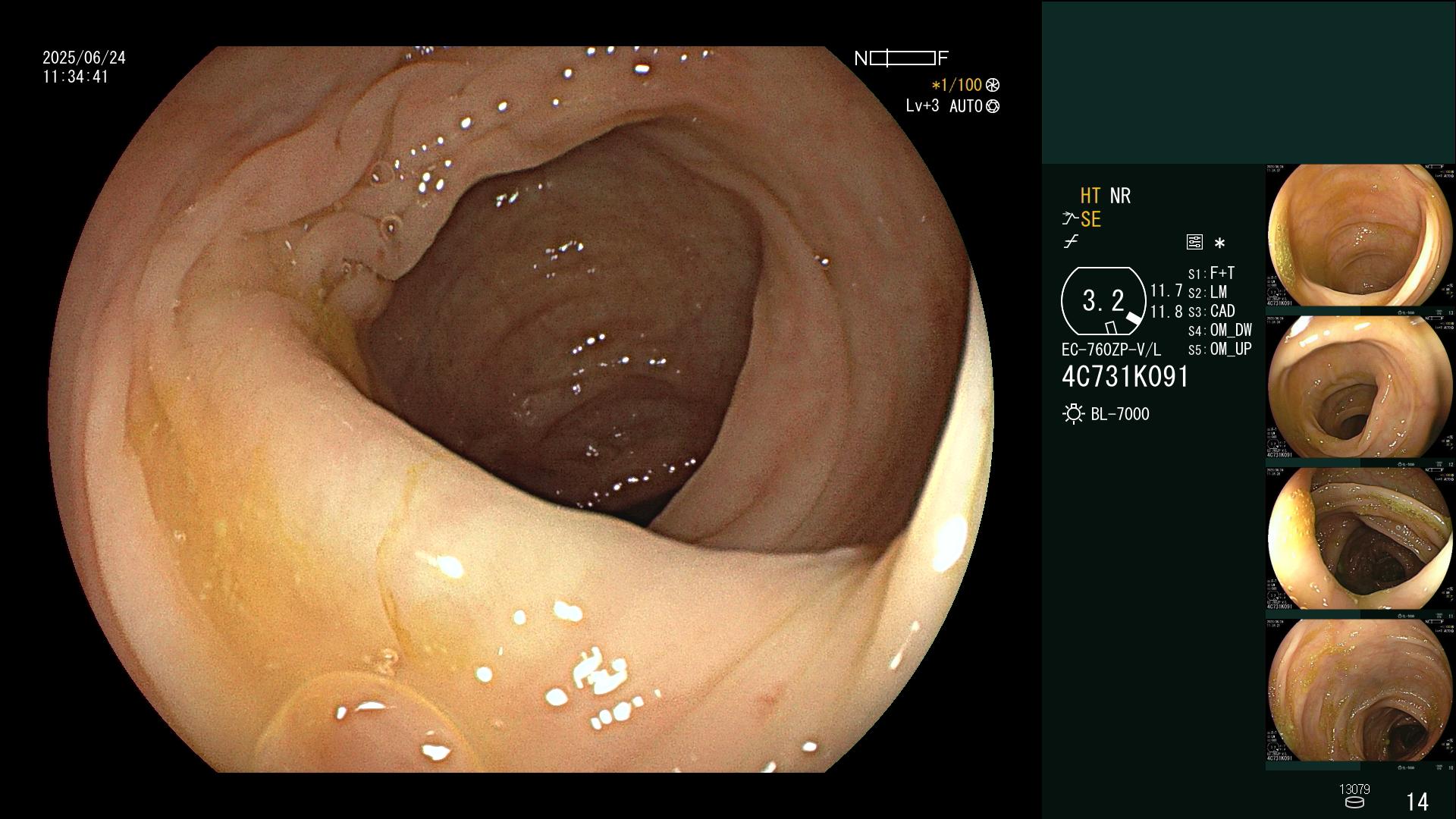This screenshot has width=1456, height=819.
Task: Click the structure enhancement icon beside SE
Action: click(x=1070, y=219)
